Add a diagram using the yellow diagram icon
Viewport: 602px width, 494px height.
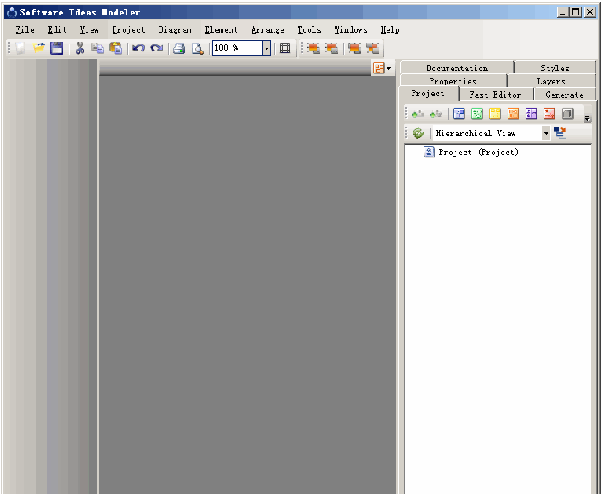pyautogui.click(x=495, y=114)
